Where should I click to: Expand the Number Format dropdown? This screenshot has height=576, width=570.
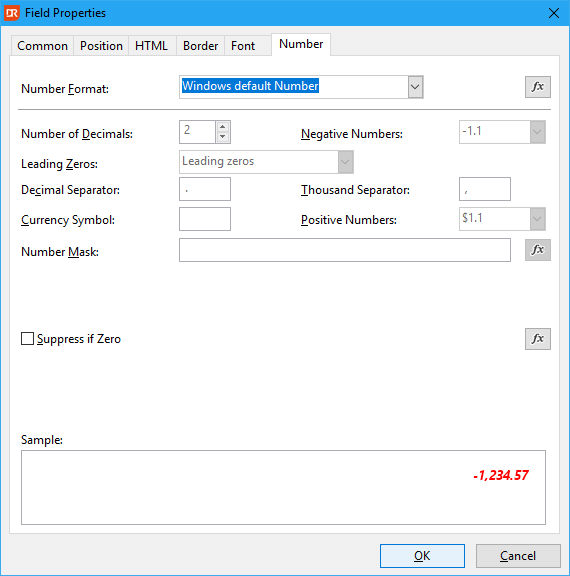pos(415,87)
